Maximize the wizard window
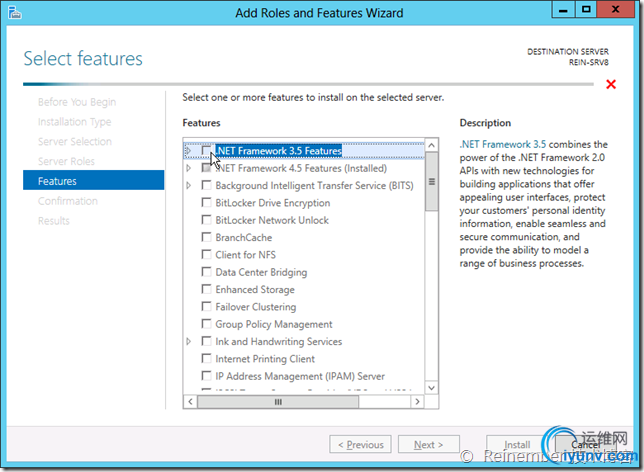Viewport: 644px width, 472px height. tap(586, 9)
